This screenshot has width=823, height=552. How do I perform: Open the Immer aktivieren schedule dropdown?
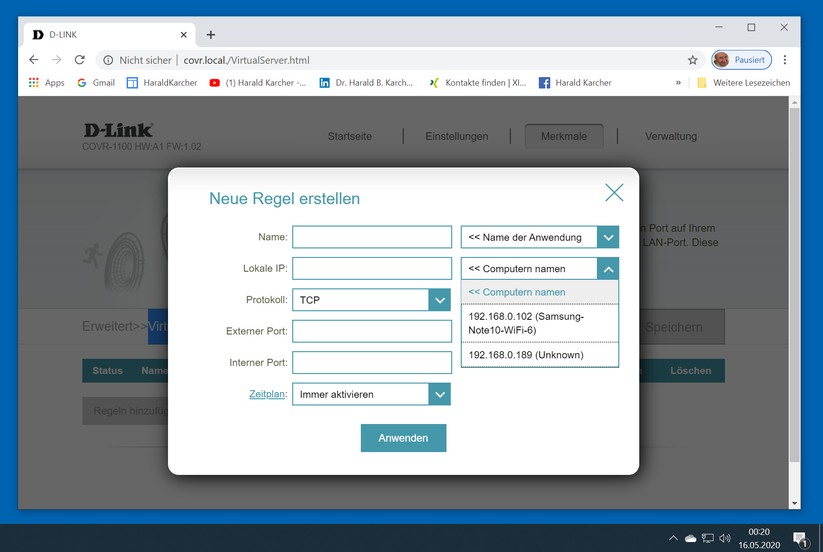(x=371, y=394)
